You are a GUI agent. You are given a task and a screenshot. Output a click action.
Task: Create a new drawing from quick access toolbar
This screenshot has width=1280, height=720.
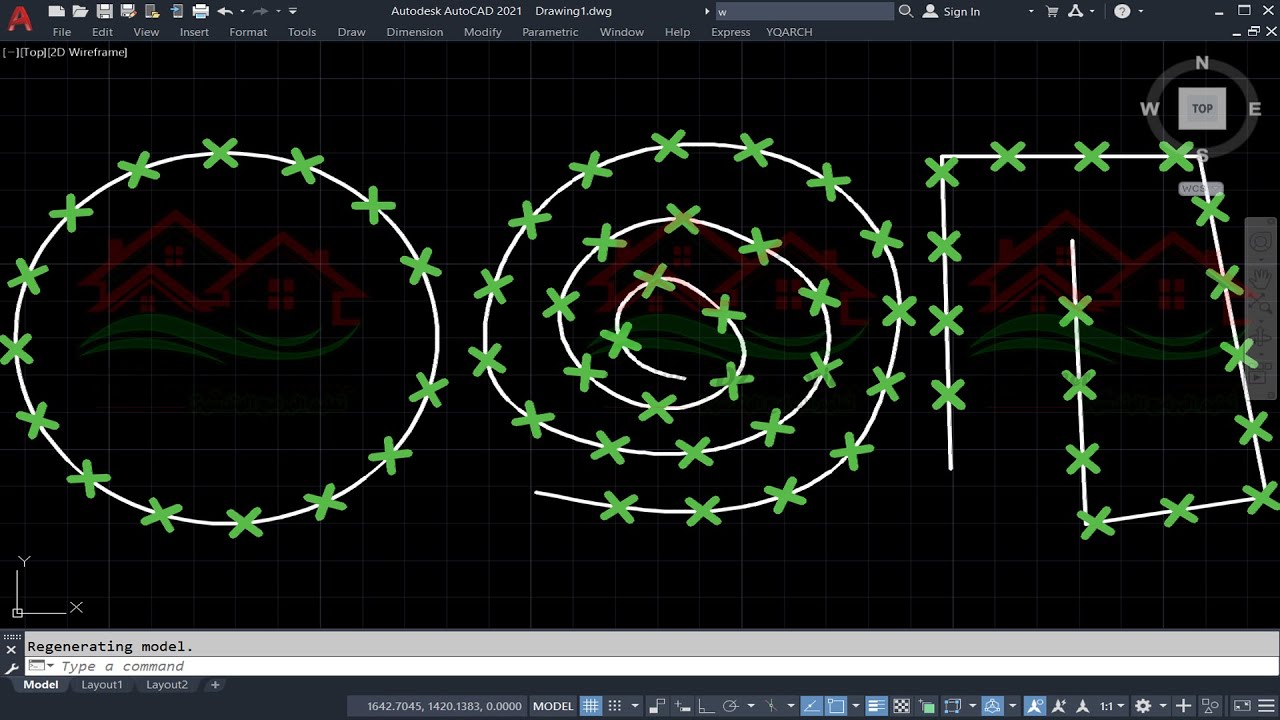[x=57, y=11]
